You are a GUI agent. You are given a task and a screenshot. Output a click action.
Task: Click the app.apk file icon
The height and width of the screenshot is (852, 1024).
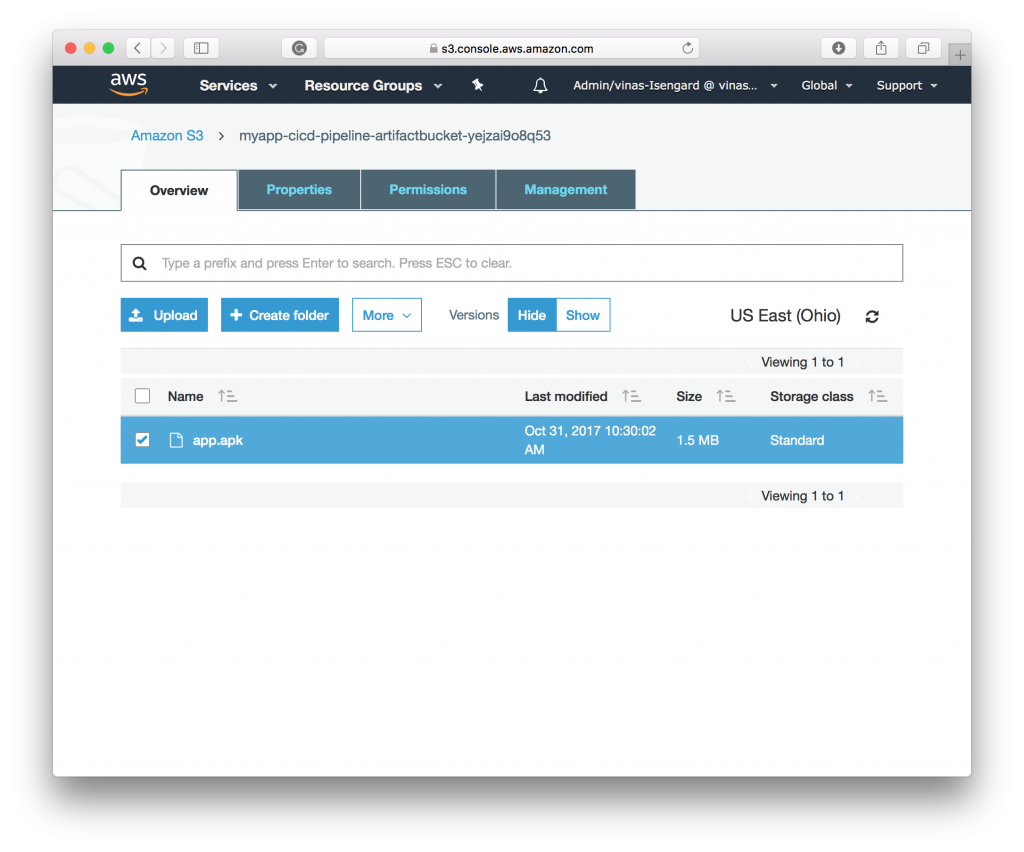click(176, 440)
